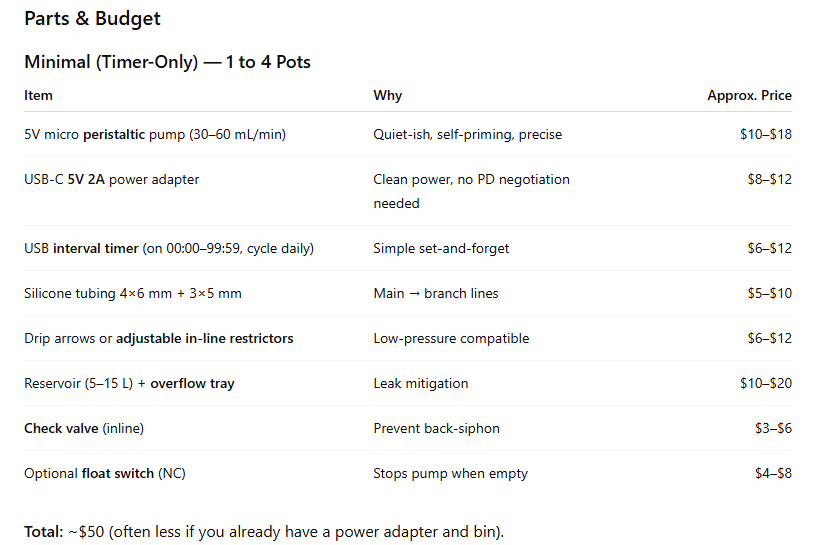Click 'Leak mitigation' reason text

pos(420,383)
